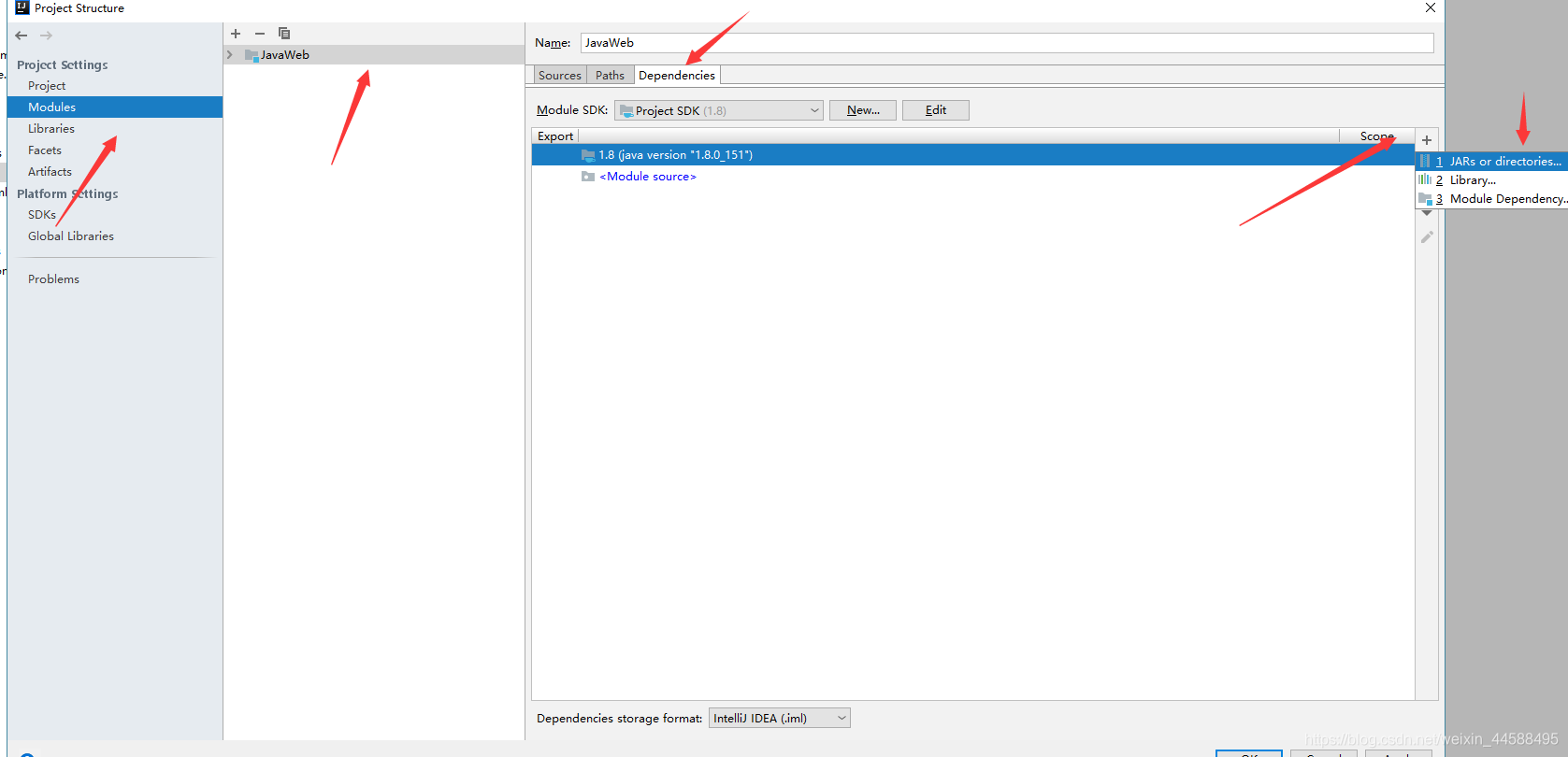Click the add dependency plus button
The width and height of the screenshot is (1568, 757).
click(1427, 140)
